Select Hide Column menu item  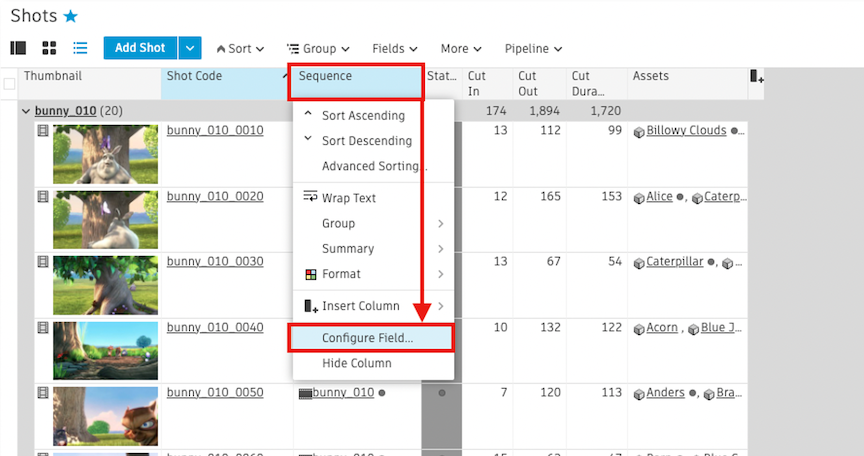coord(374,363)
